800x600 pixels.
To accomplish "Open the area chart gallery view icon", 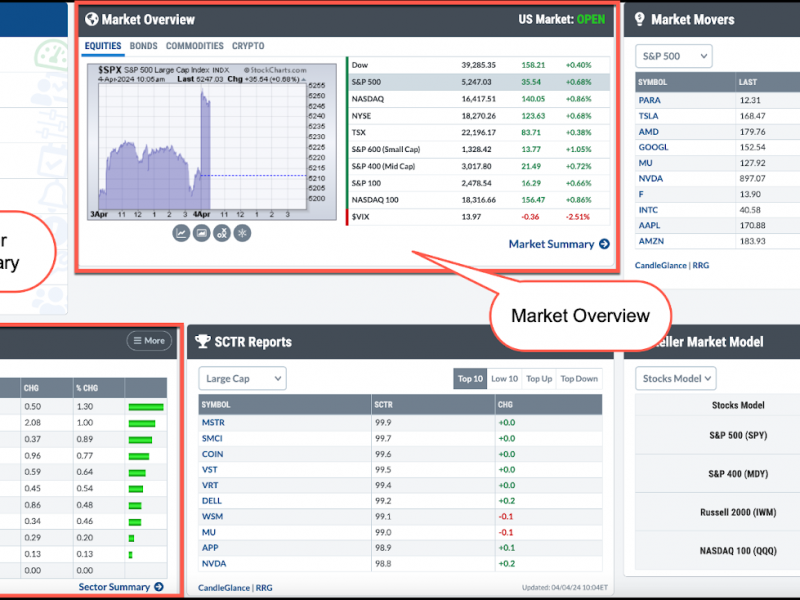I will point(202,233).
